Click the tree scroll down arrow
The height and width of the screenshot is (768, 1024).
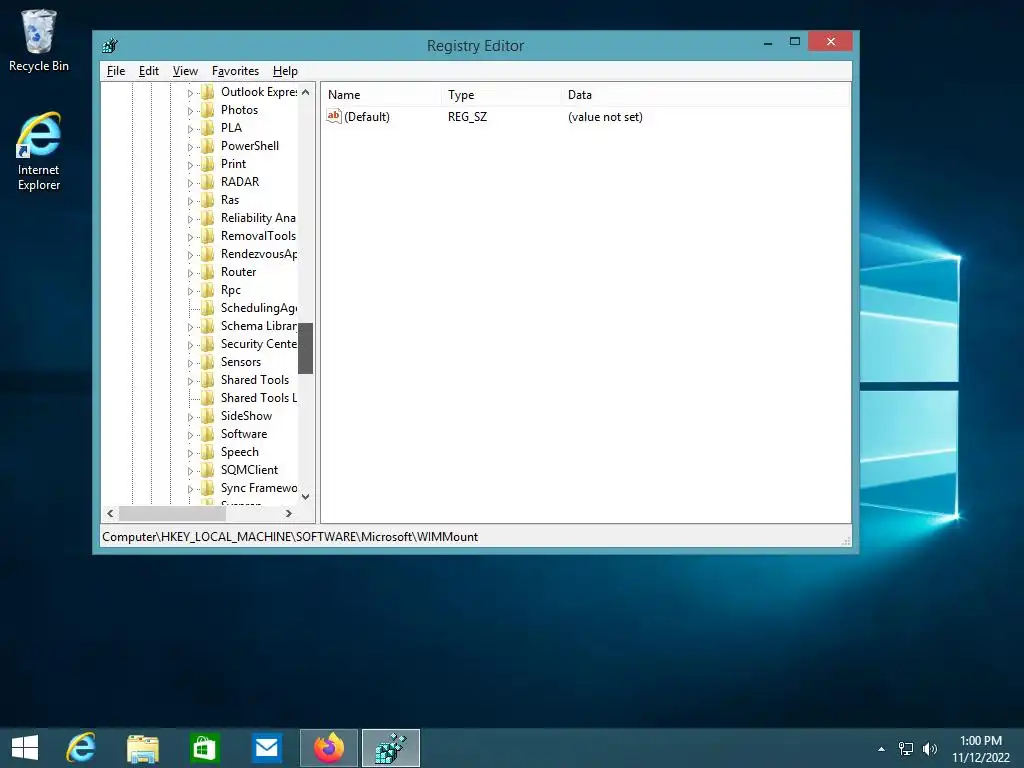(306, 497)
